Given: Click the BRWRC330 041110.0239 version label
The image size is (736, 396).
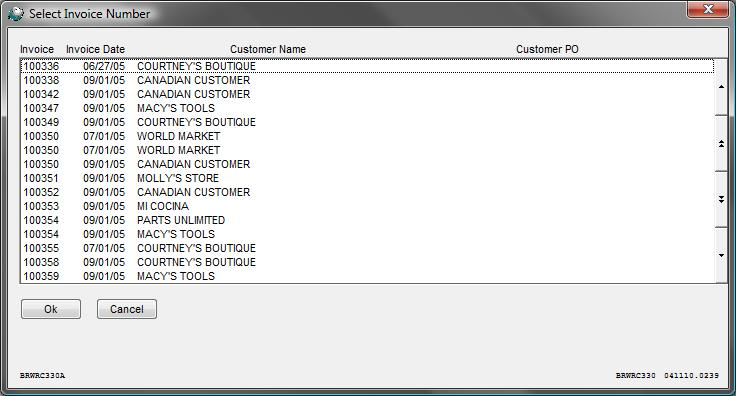Looking at the screenshot, I should 667,375.
